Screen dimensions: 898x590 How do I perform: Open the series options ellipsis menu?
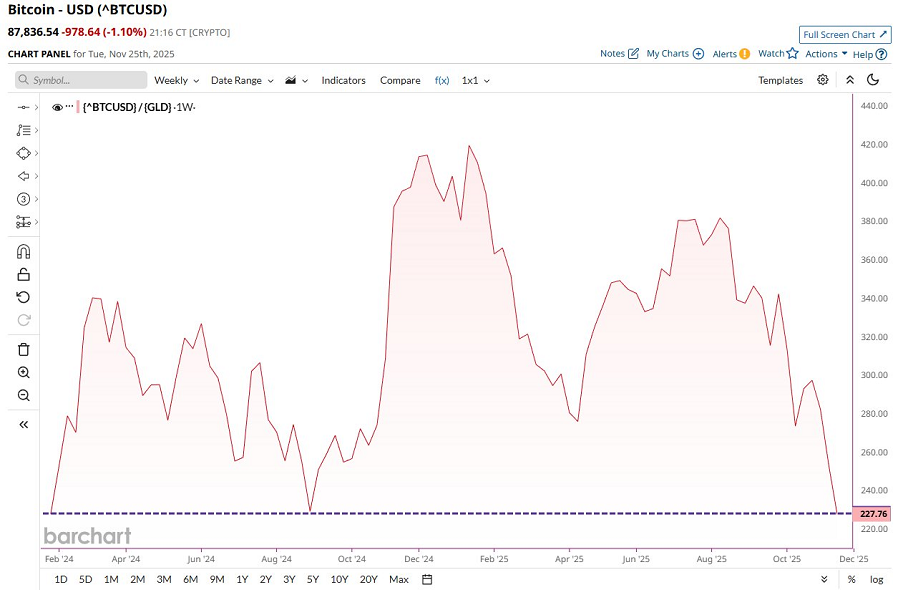pos(69,106)
